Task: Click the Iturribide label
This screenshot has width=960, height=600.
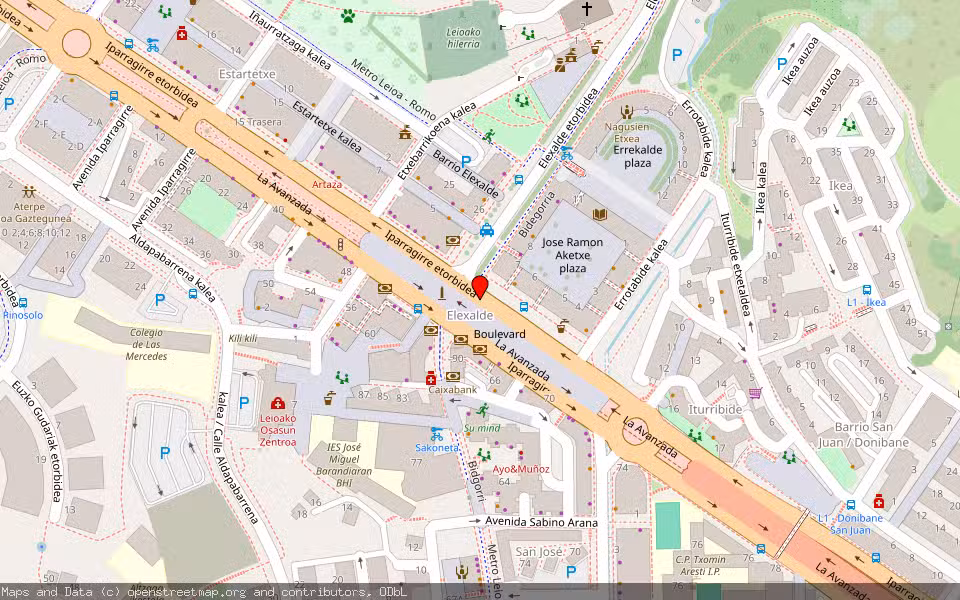Action: (715, 409)
